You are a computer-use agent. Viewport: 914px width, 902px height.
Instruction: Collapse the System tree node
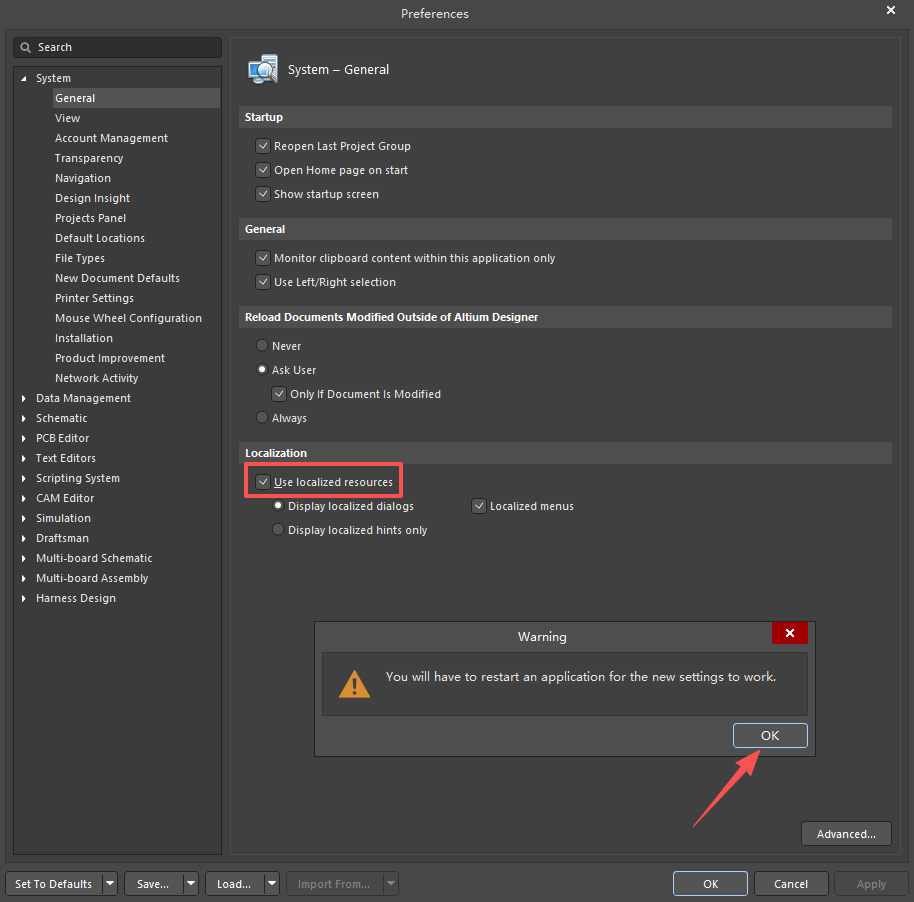(x=25, y=78)
